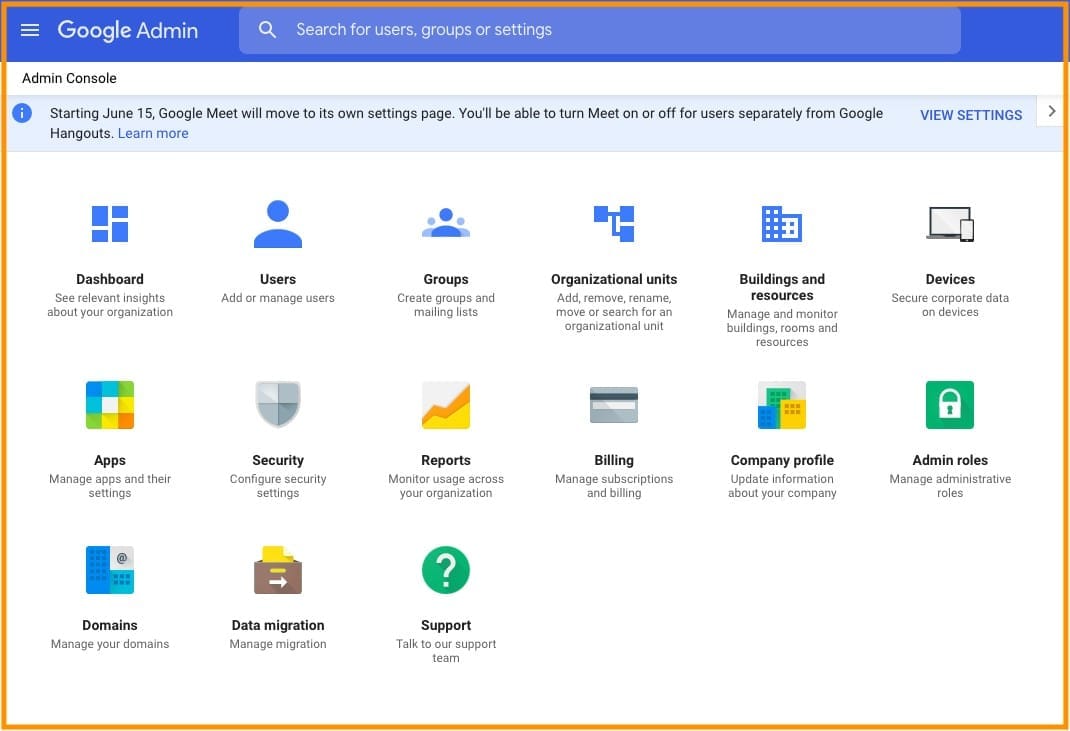Open the Reports chart icon
The height and width of the screenshot is (731, 1070).
point(446,405)
